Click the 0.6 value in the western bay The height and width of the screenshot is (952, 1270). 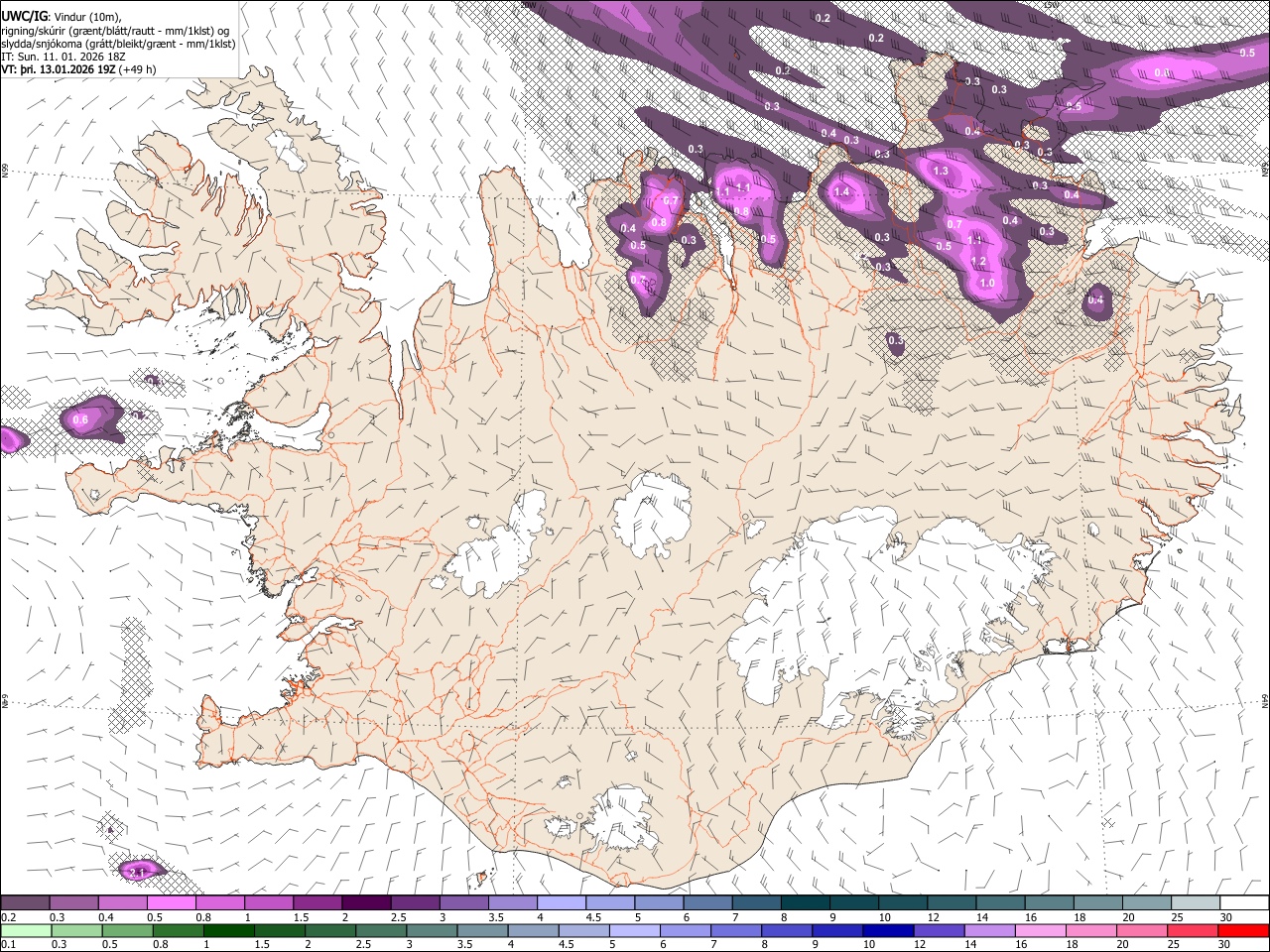(80, 419)
